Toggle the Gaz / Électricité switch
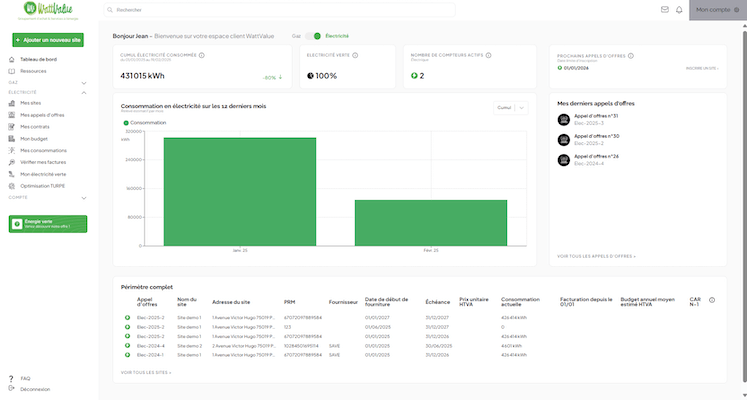The height and width of the screenshot is (400, 747). coord(314,35)
